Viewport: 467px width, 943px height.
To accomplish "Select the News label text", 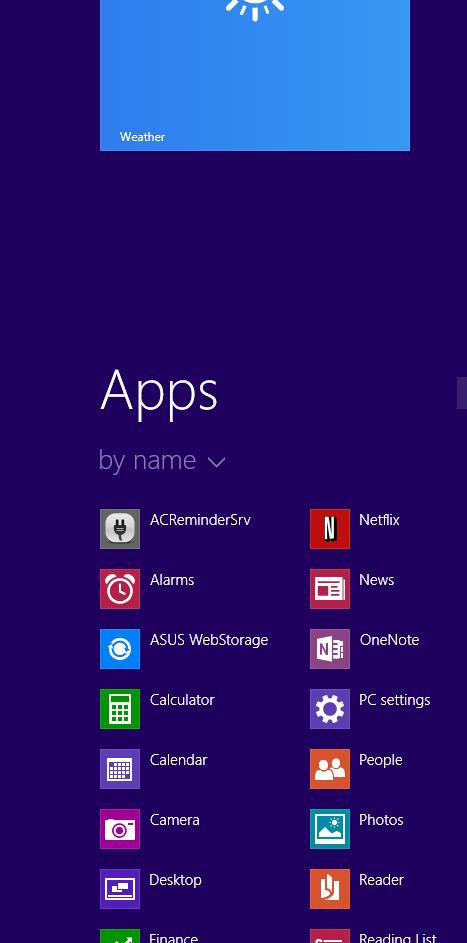I will click(376, 580).
